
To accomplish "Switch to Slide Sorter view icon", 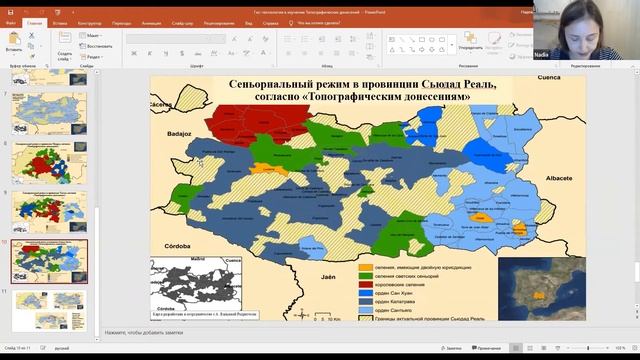I will pyautogui.click(x=530, y=348).
